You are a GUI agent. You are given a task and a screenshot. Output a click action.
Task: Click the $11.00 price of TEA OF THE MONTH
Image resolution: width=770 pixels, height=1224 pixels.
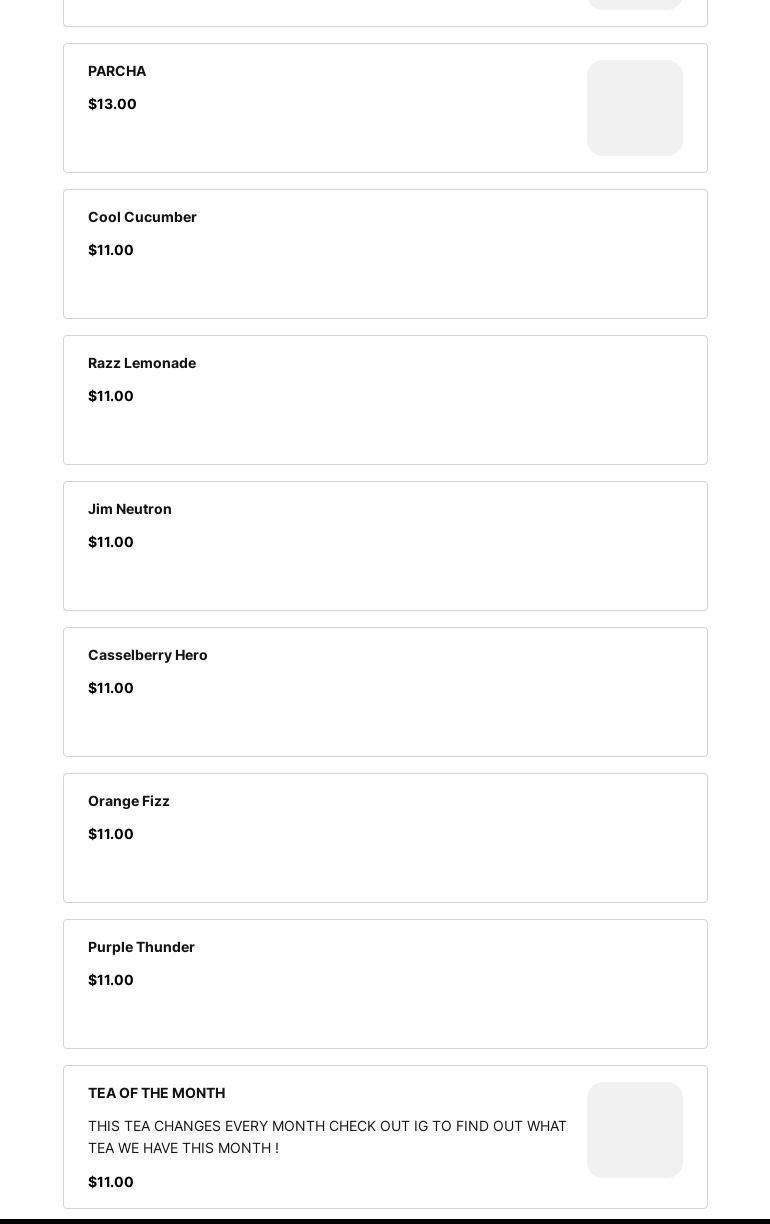[x=111, y=1182]
